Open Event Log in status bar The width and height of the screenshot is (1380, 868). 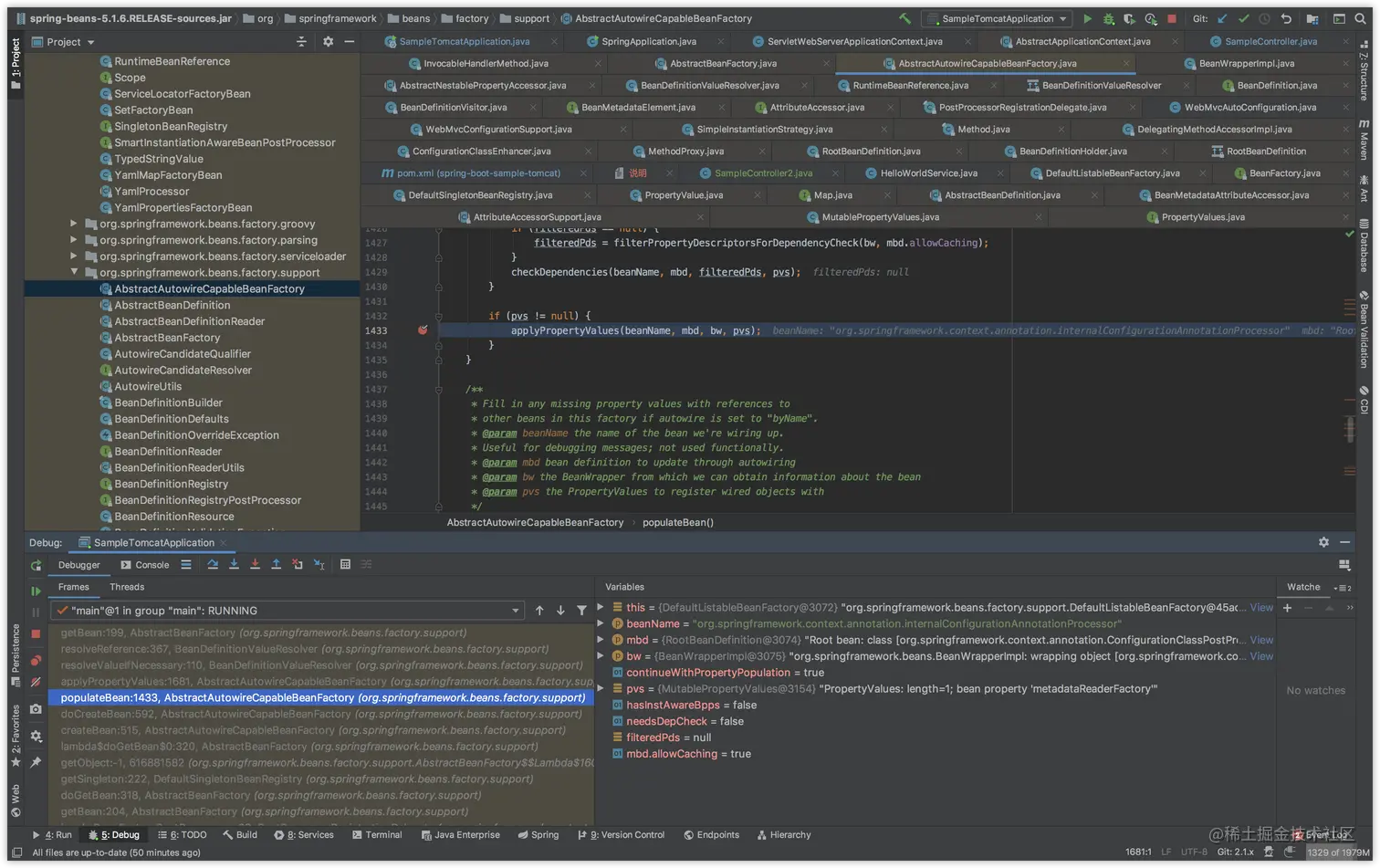pyautogui.click(x=1319, y=835)
